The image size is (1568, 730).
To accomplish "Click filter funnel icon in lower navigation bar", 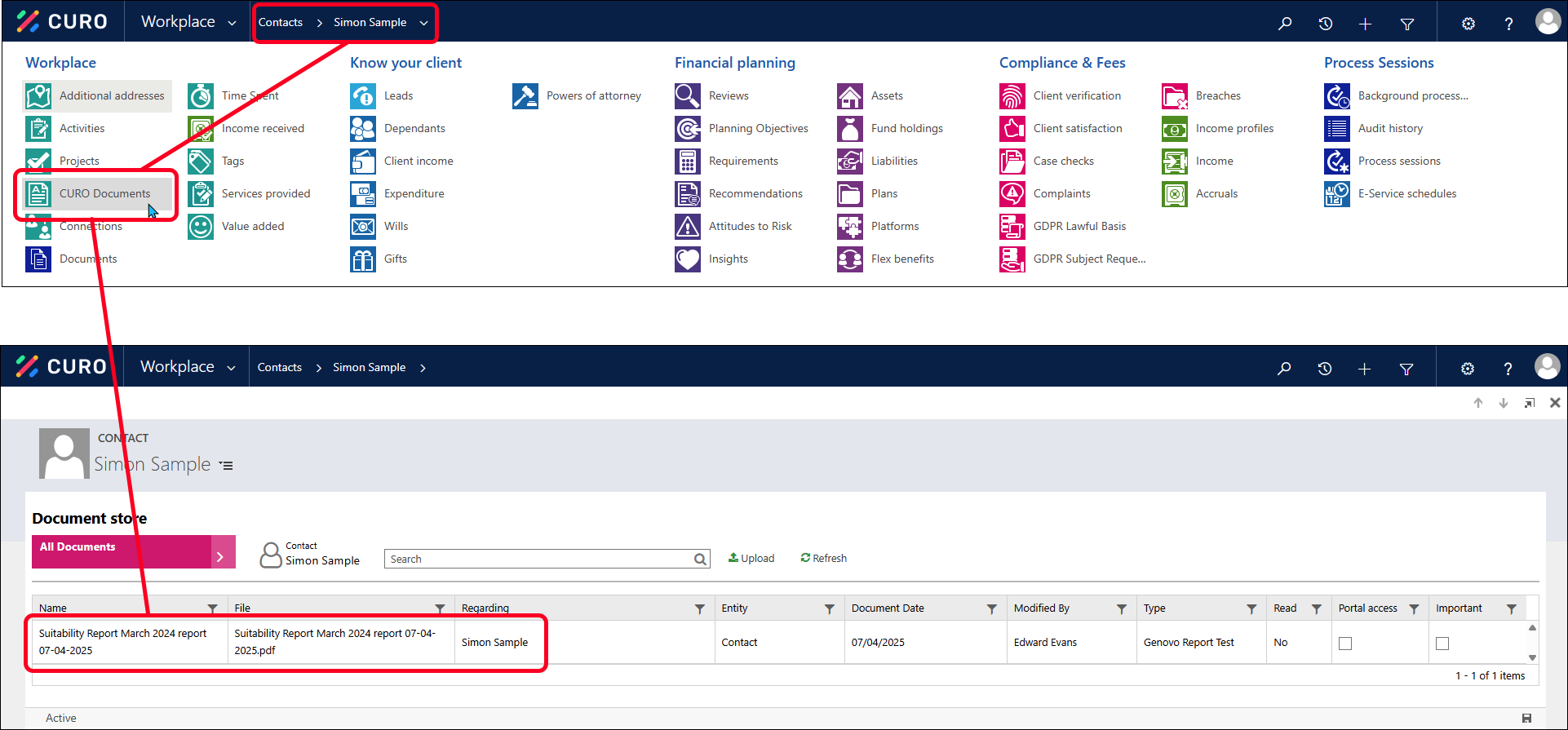I will tap(1406, 369).
